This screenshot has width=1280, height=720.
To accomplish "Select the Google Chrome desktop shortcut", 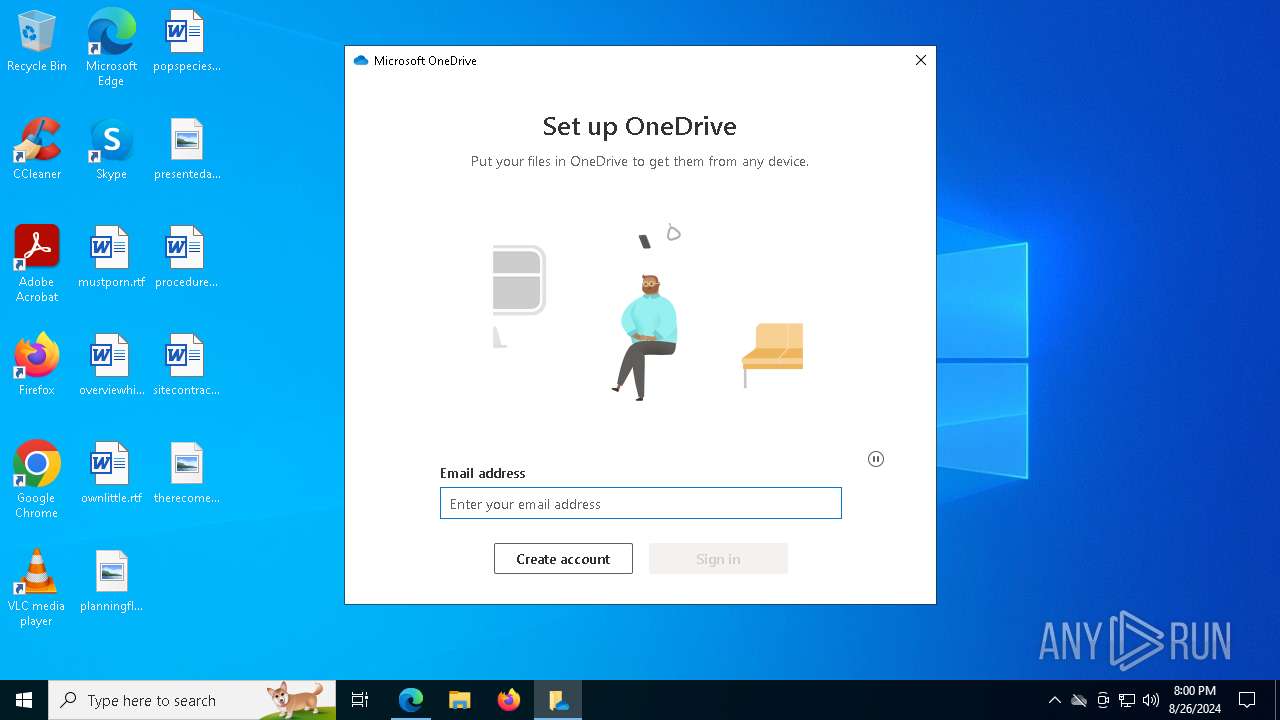I will coord(37,480).
